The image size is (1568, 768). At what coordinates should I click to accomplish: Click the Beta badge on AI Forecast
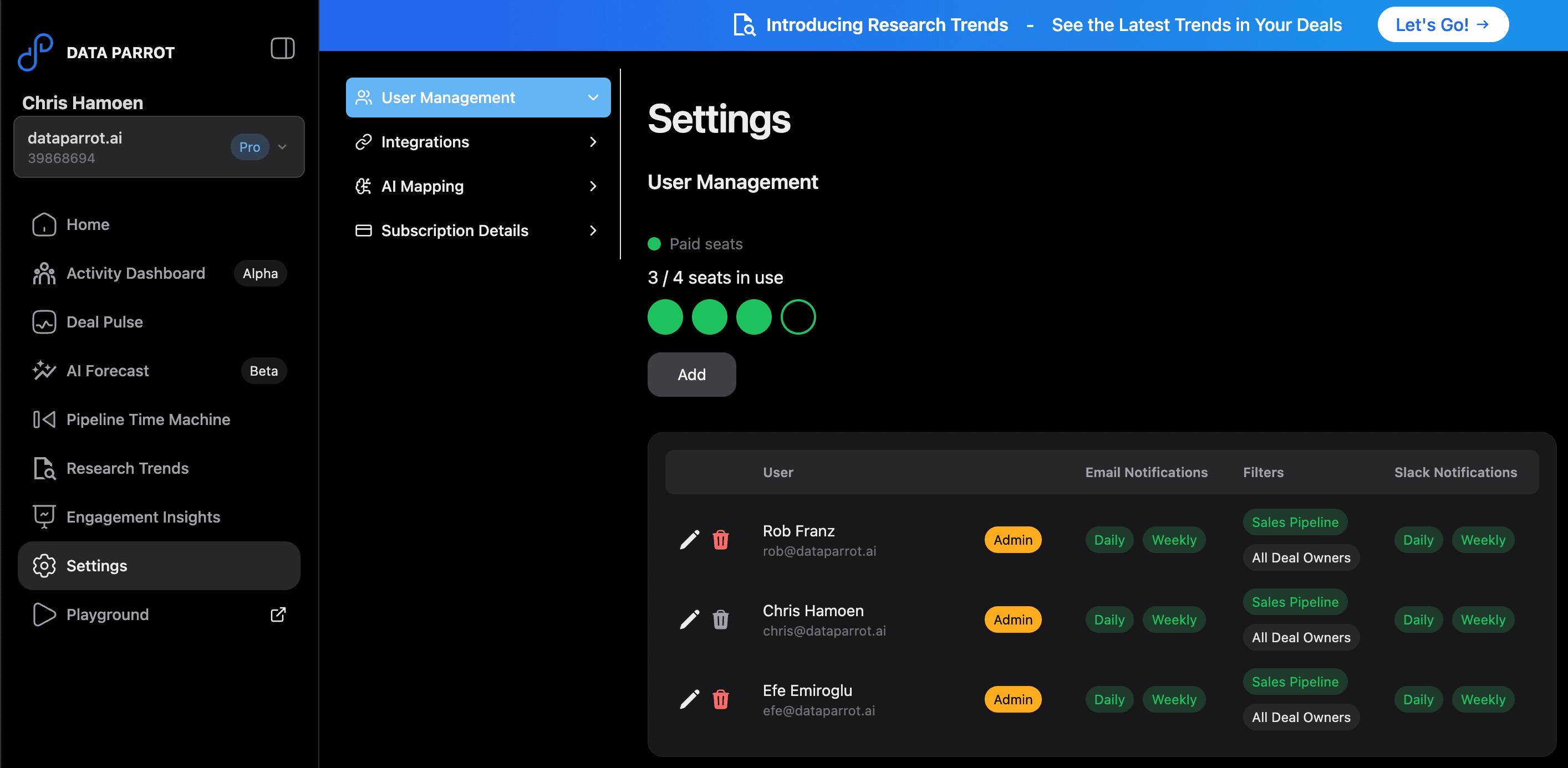(263, 371)
